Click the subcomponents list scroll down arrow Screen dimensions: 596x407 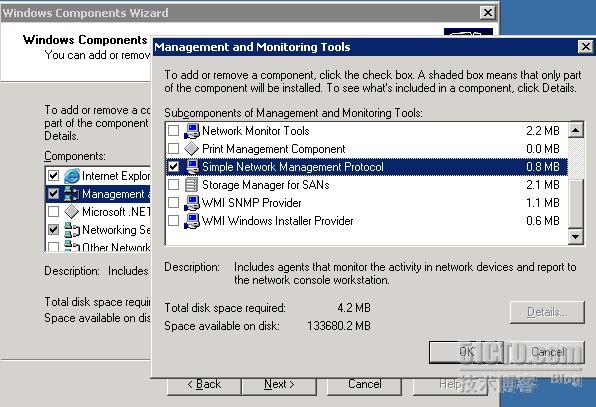575,237
